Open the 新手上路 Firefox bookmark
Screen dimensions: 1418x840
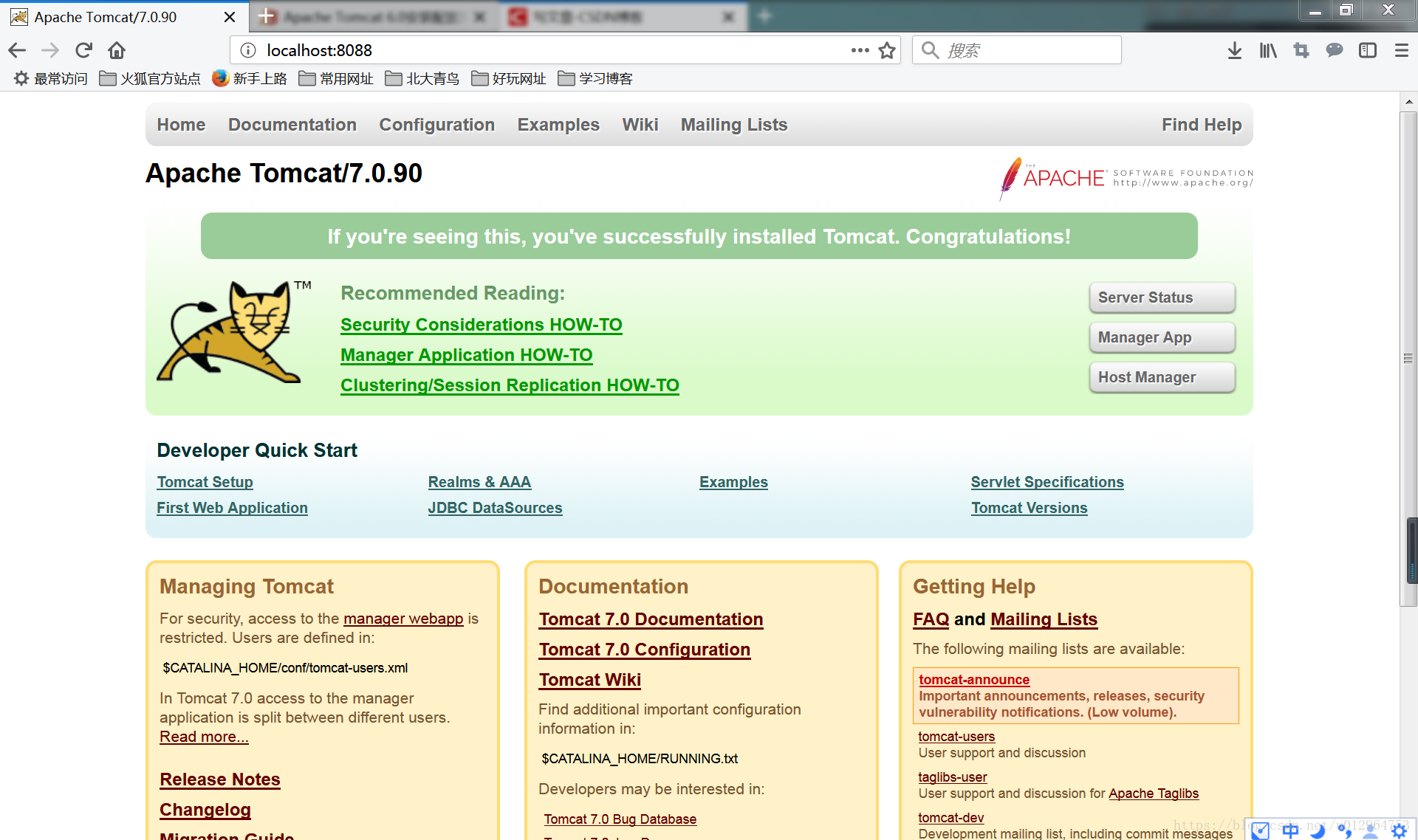[250, 78]
